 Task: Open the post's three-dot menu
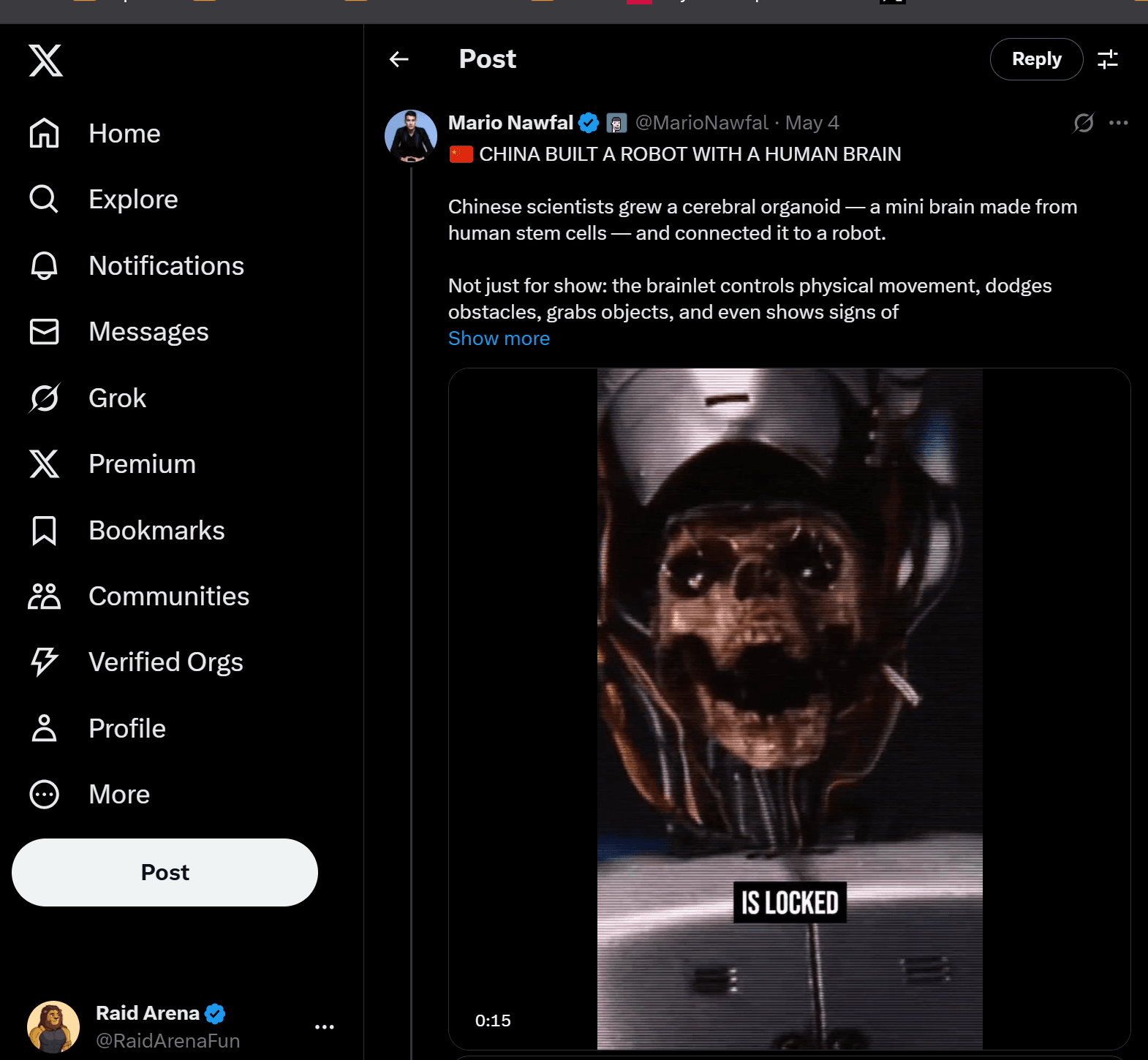[x=1119, y=123]
